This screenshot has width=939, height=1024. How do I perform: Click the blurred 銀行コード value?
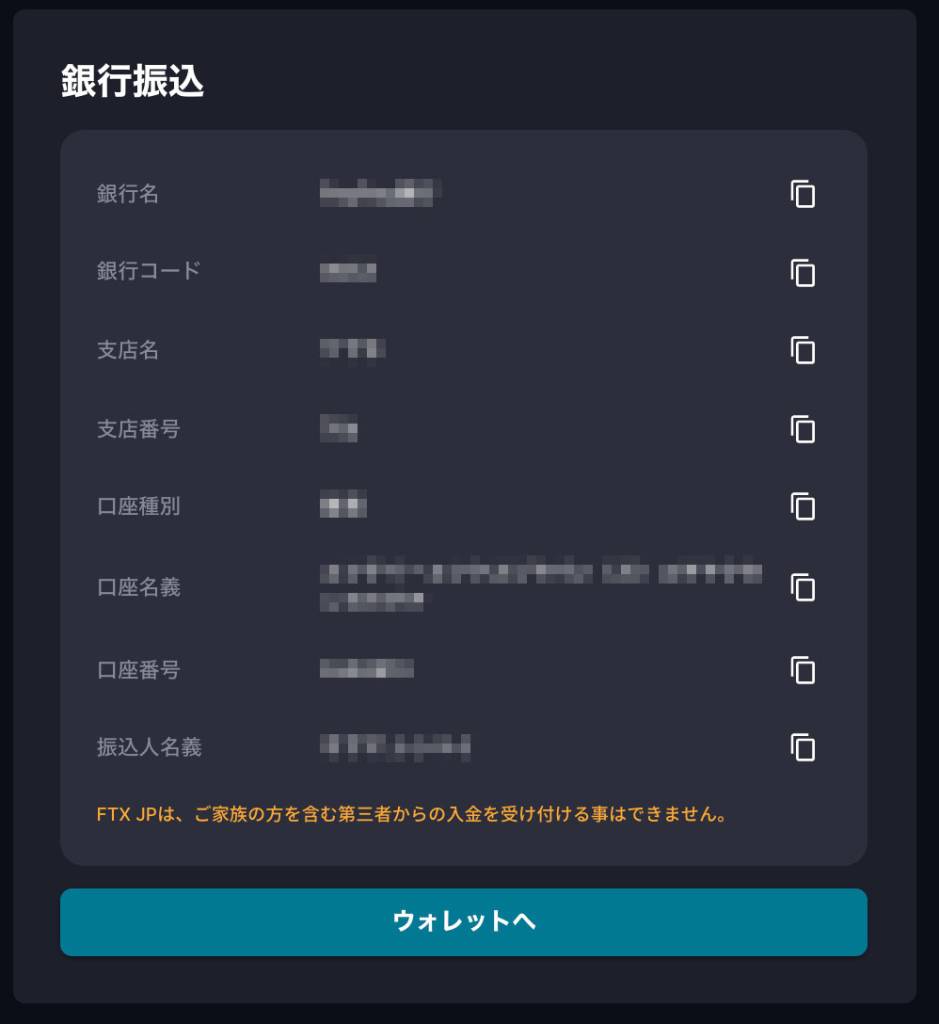pos(347,272)
